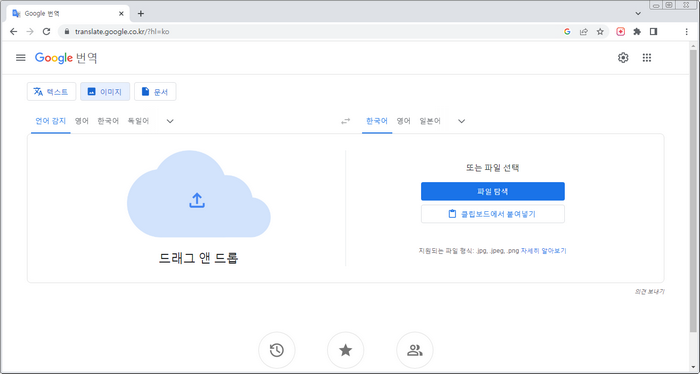This screenshot has height=374, width=700.
Task: Expand the tab search chevron
Action: pos(638,13)
